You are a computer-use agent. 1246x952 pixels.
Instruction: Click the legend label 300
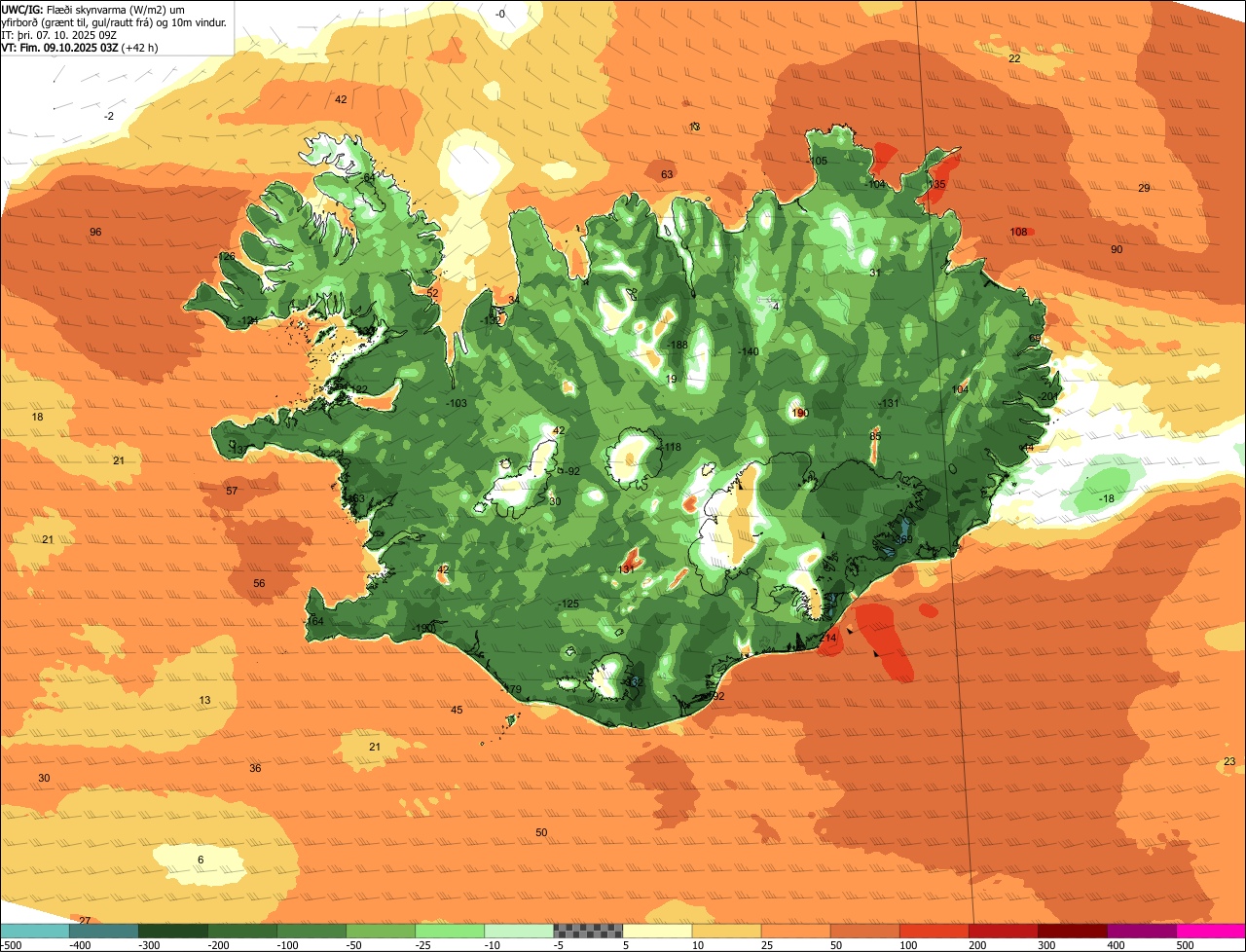(x=1046, y=945)
